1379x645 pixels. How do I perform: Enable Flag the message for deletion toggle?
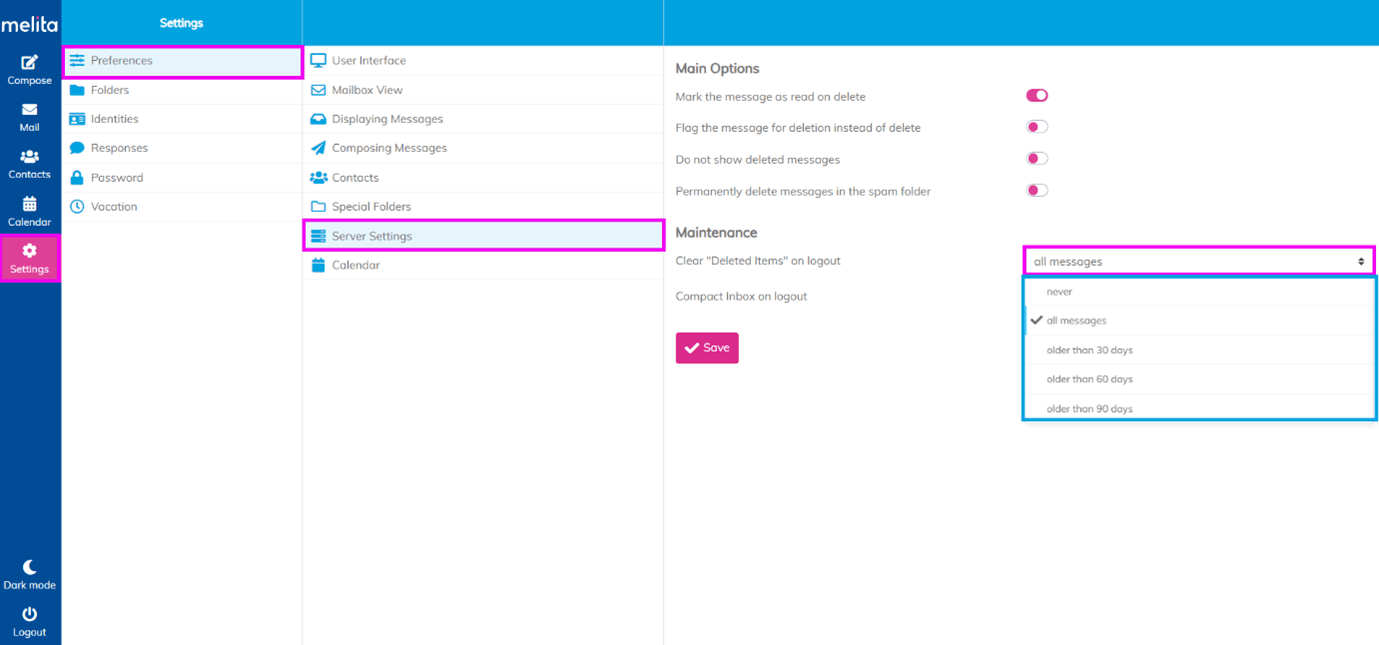(x=1037, y=127)
